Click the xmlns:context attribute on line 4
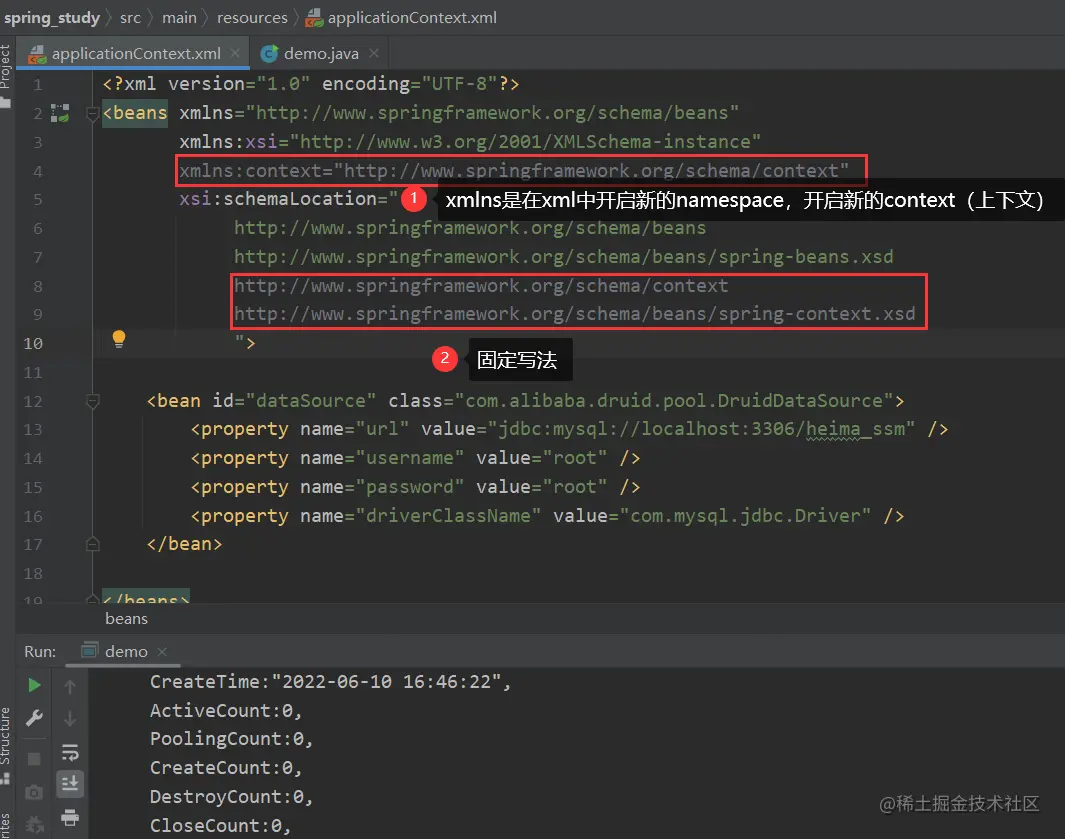Screen dimensions: 1065x839 (x=513, y=171)
